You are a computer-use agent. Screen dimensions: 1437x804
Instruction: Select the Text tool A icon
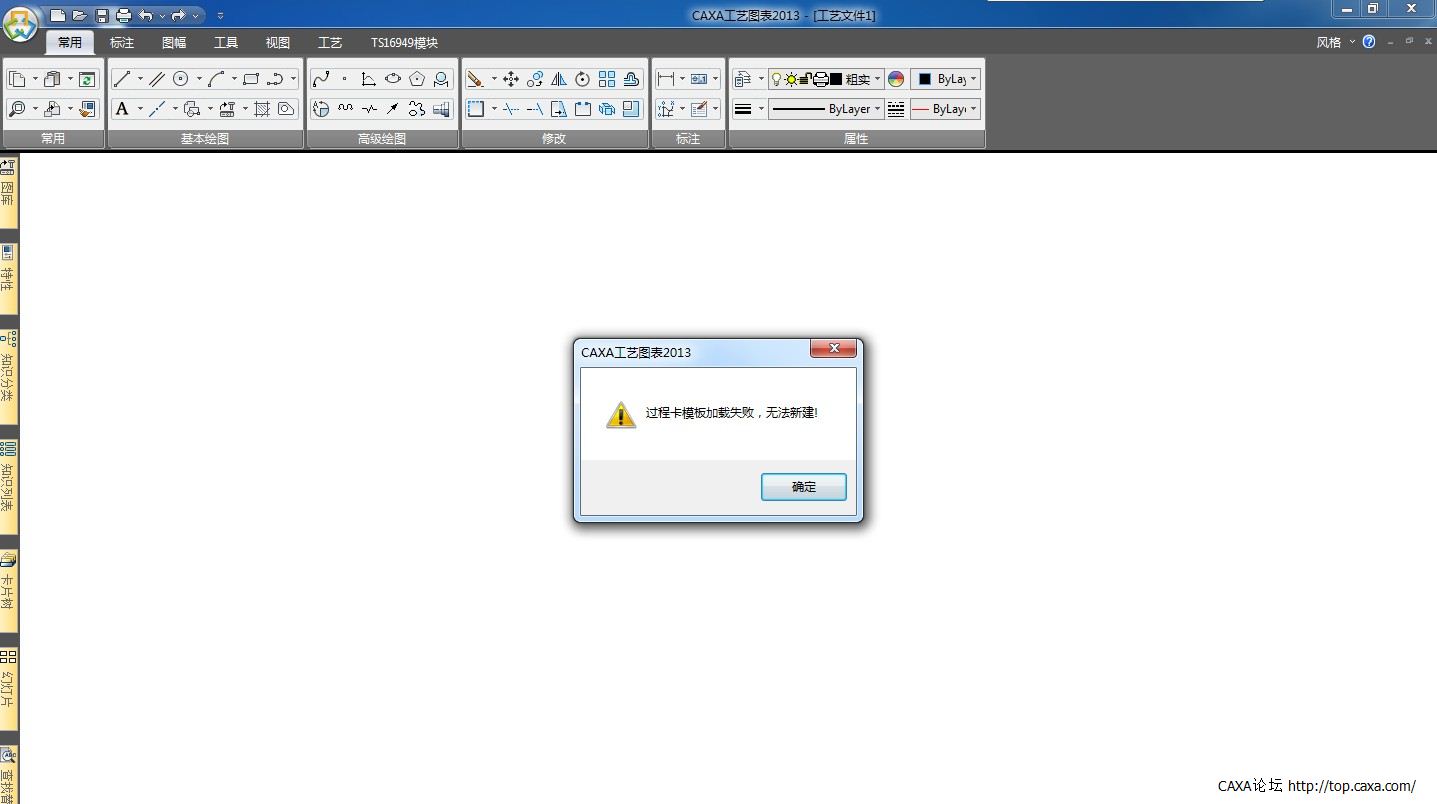(x=122, y=109)
